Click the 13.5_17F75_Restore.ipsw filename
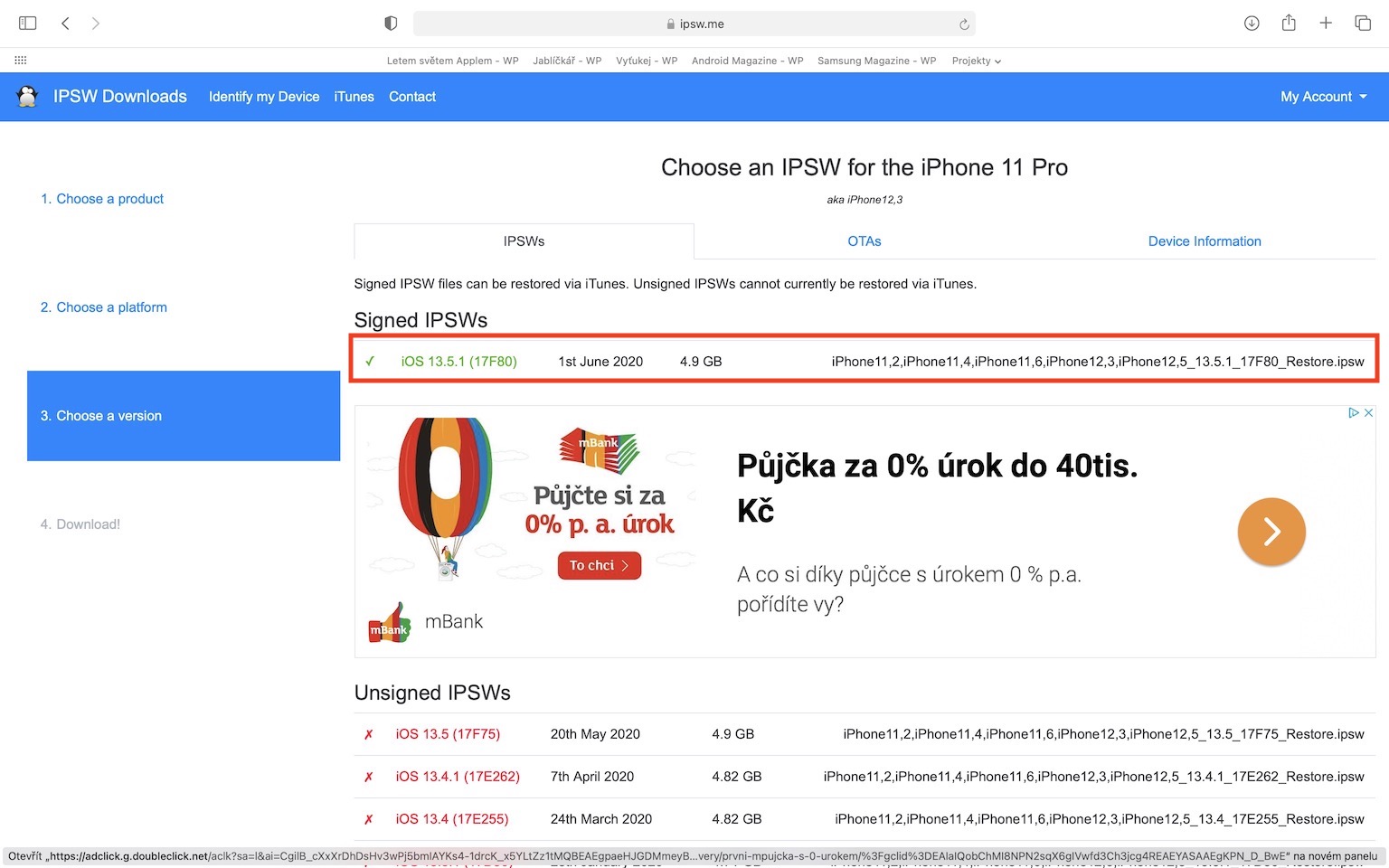The width and height of the screenshot is (1389, 868). point(1103,734)
